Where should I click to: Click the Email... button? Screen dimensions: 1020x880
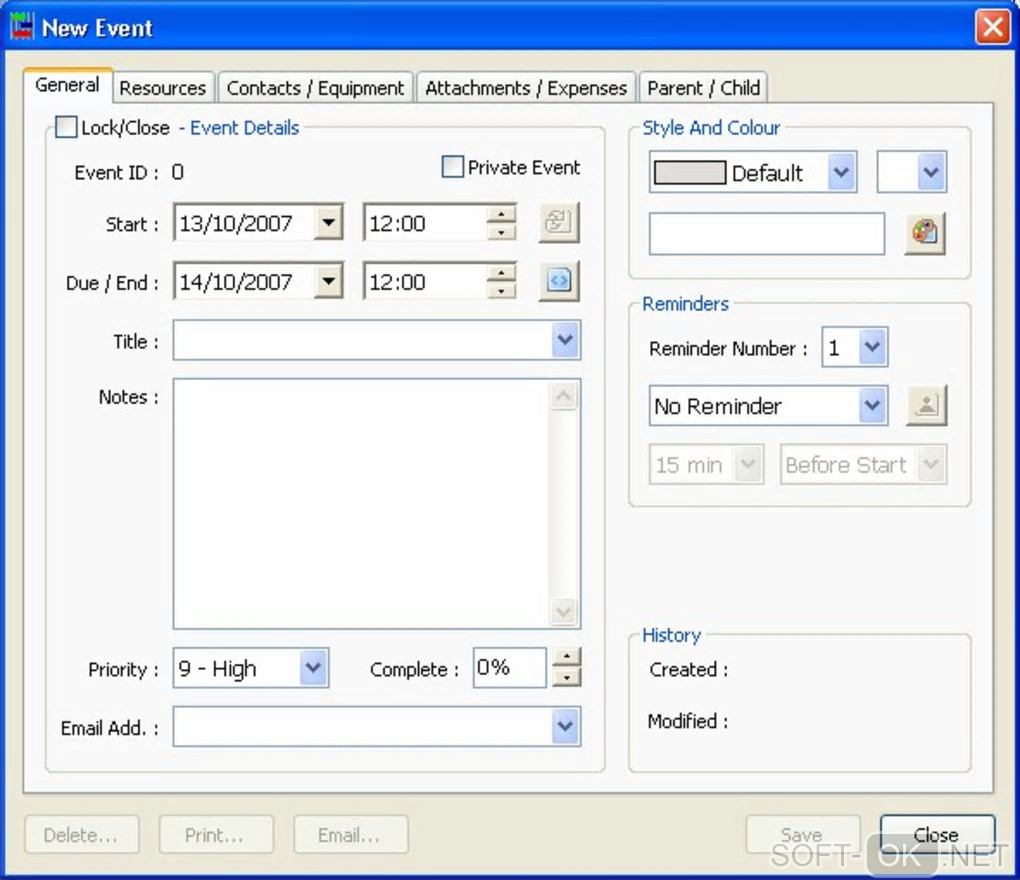351,834
